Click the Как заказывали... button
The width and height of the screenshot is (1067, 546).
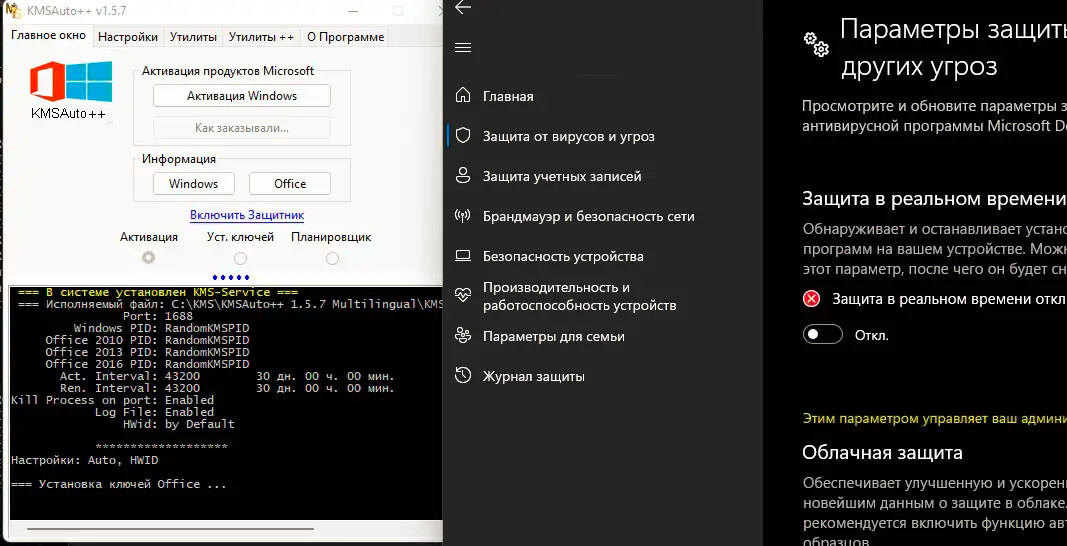tap(242, 127)
